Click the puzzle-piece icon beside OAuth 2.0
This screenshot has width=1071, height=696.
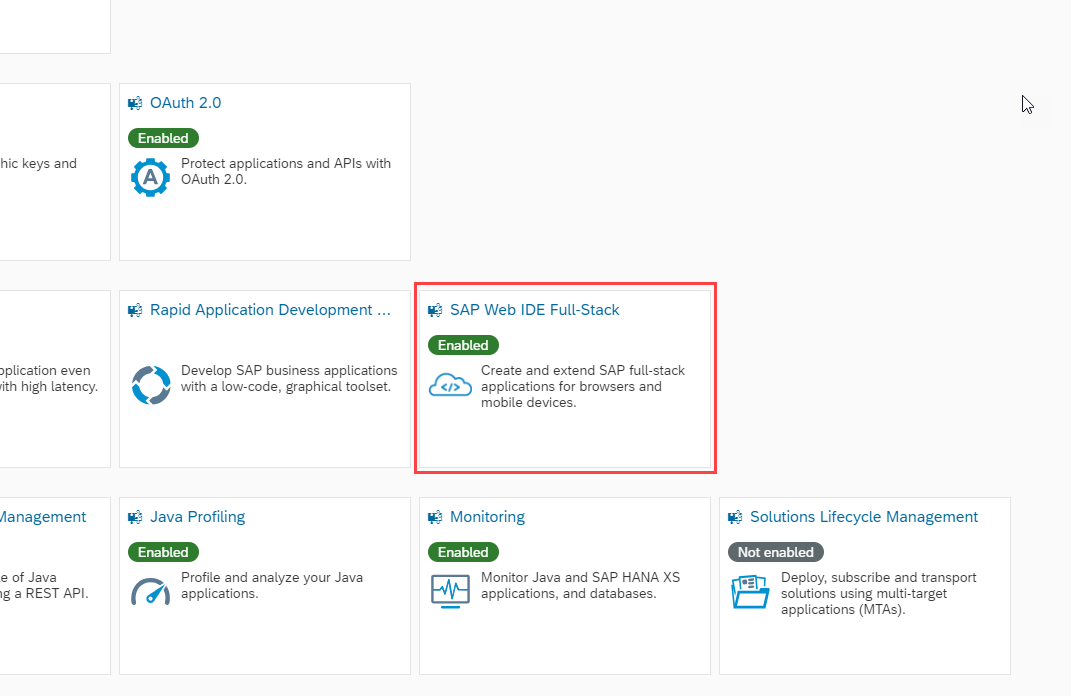tap(135, 102)
